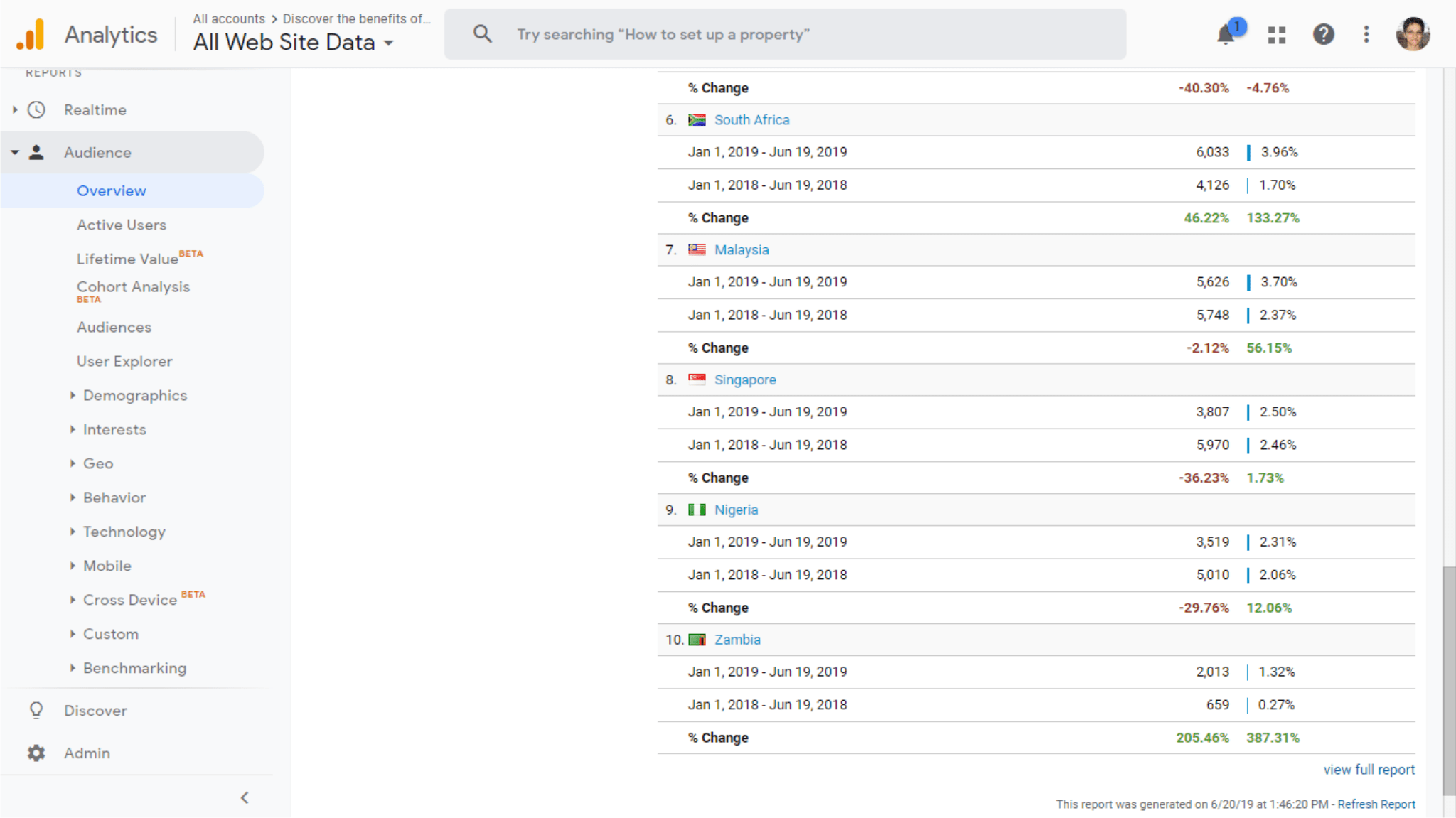Viewport: 1456px width, 818px height.
Task: Click the -29.76% change value for Nigeria
Action: pyautogui.click(x=1204, y=608)
